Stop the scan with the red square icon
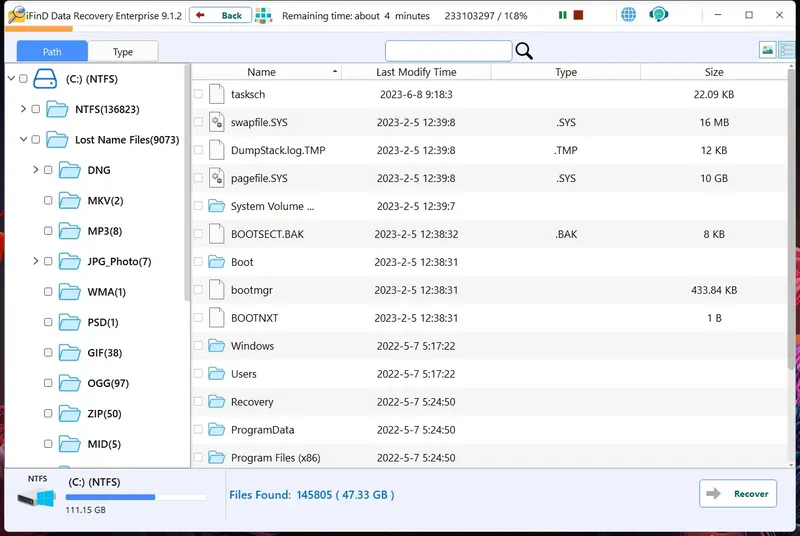This screenshot has height=536, width=800. coord(578,15)
